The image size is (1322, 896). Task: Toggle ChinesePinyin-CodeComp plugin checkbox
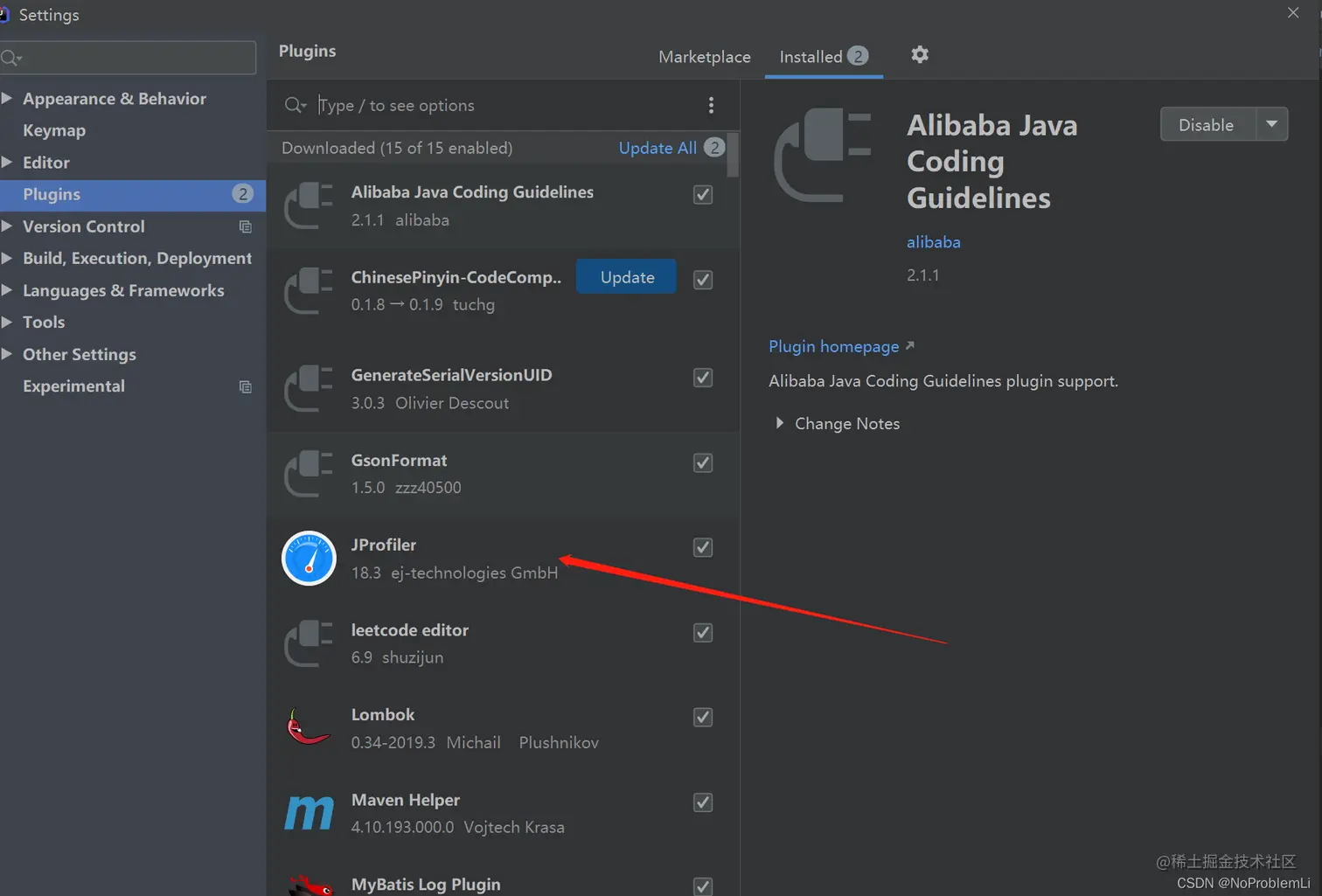(703, 279)
